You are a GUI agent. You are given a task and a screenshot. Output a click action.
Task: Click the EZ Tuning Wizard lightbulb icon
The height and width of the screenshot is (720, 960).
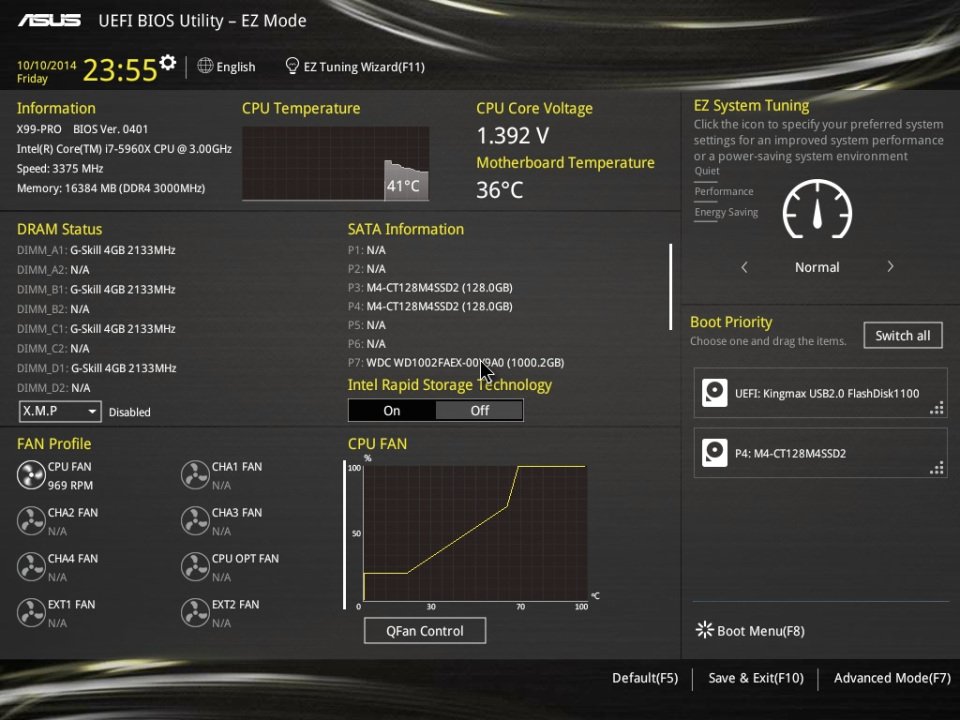tap(292, 66)
